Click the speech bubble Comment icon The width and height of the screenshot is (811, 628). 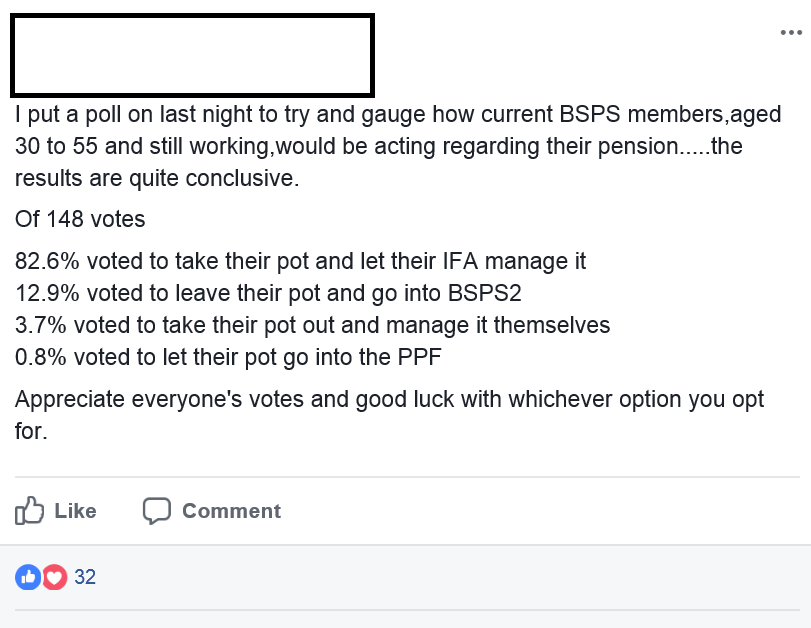pyautogui.click(x=157, y=511)
